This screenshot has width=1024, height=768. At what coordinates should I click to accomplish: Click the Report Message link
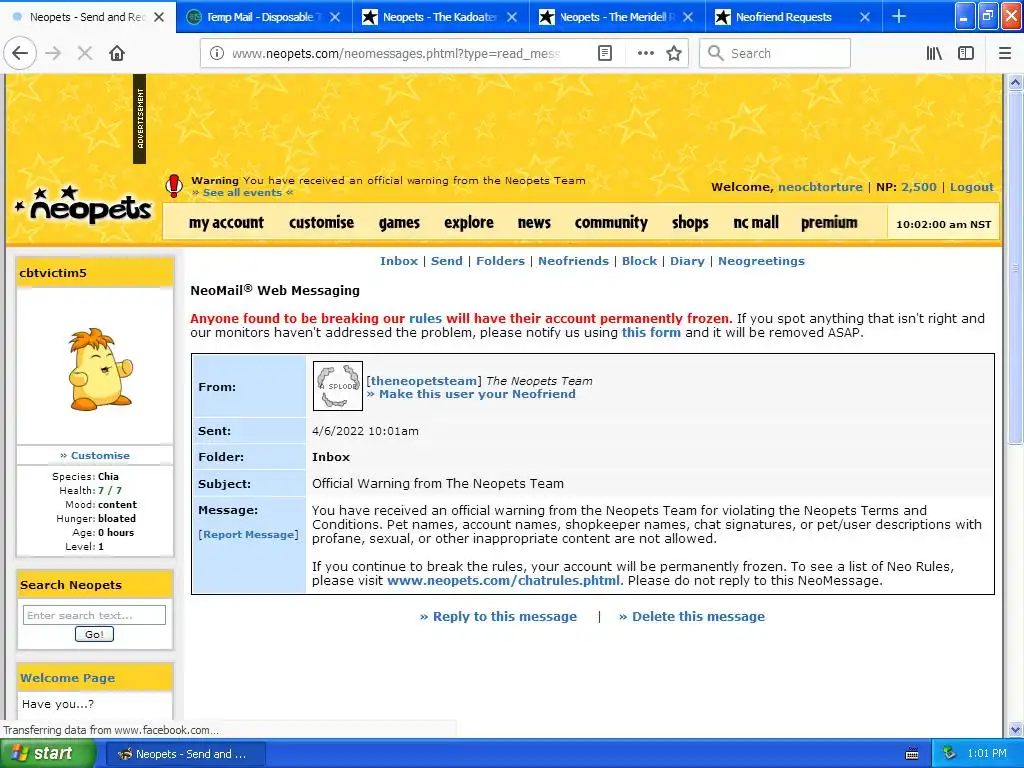[x=248, y=535]
